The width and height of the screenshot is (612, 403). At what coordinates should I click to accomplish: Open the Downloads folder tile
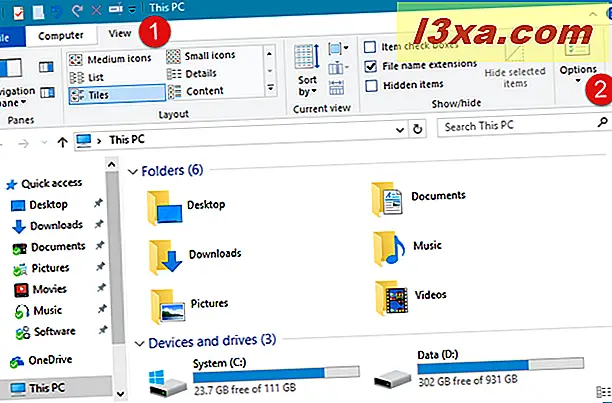click(194, 257)
